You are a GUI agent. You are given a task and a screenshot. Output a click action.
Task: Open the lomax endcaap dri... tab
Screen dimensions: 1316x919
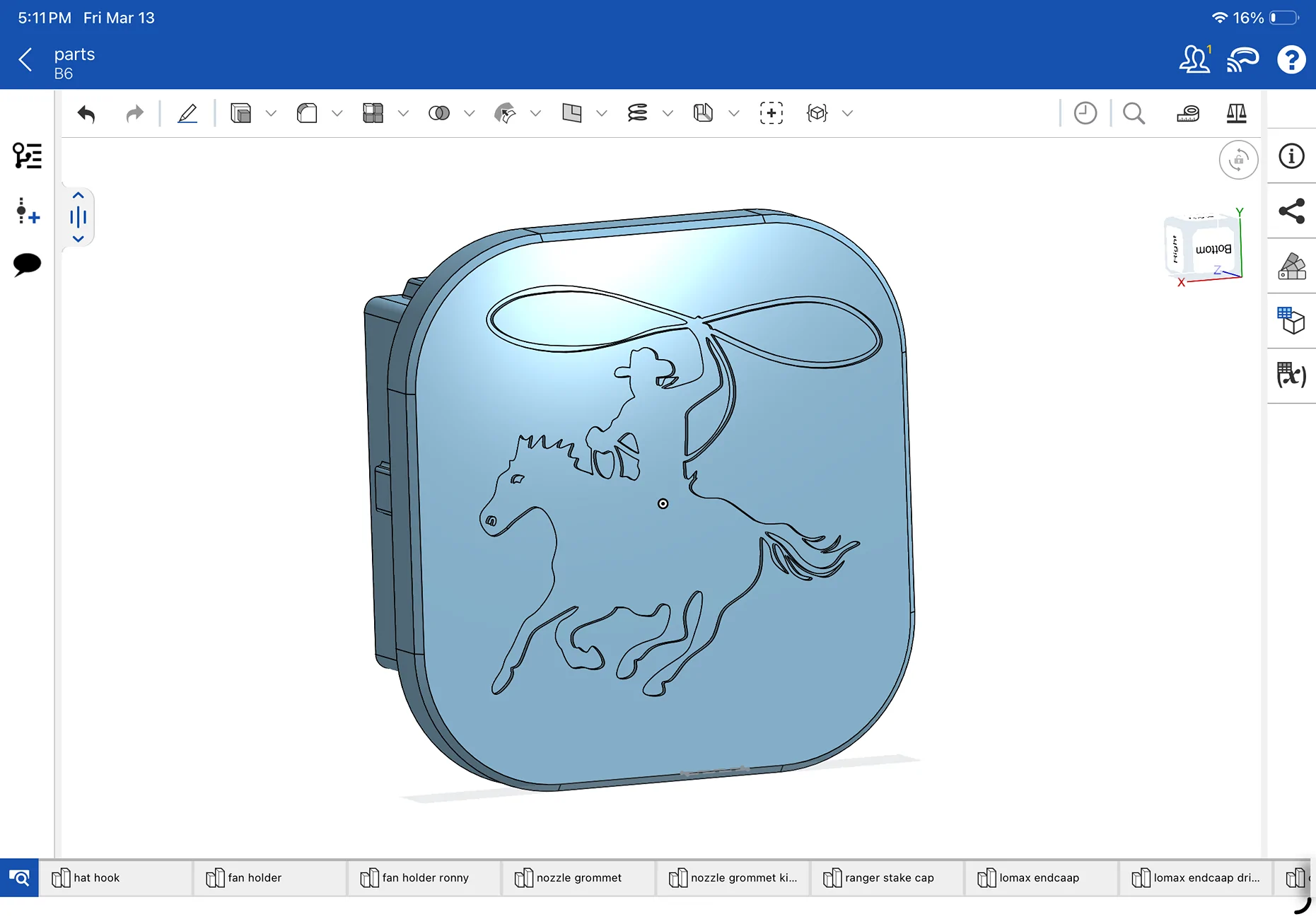(x=1196, y=878)
